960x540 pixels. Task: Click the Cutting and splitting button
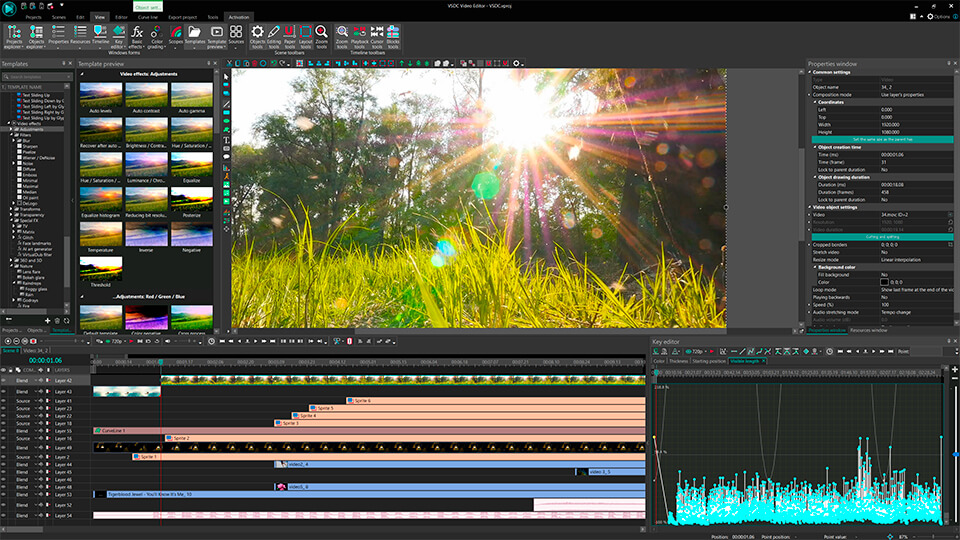[x=882, y=237]
